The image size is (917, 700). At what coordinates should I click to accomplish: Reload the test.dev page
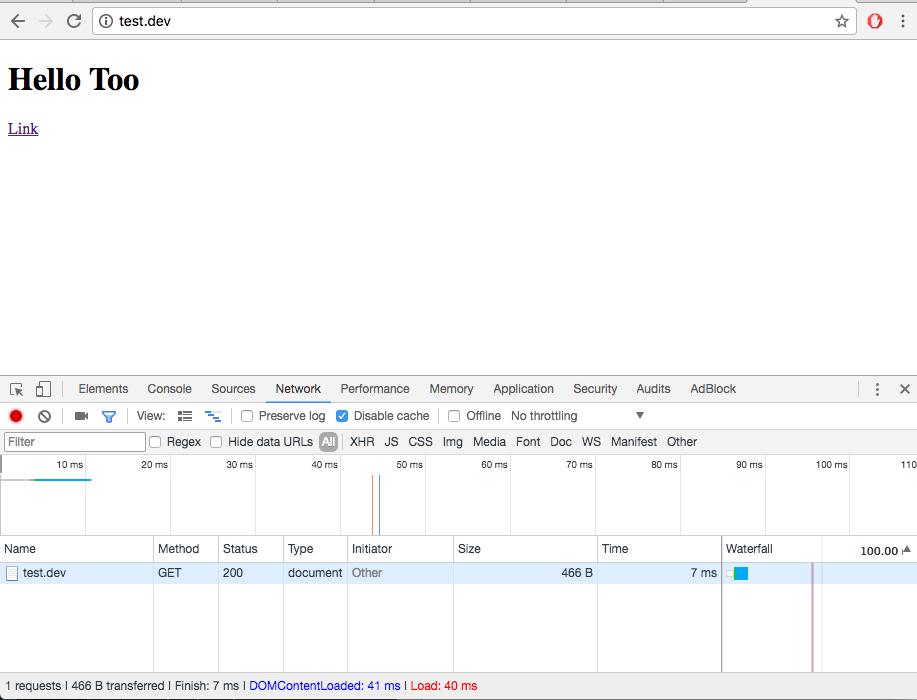(x=74, y=22)
